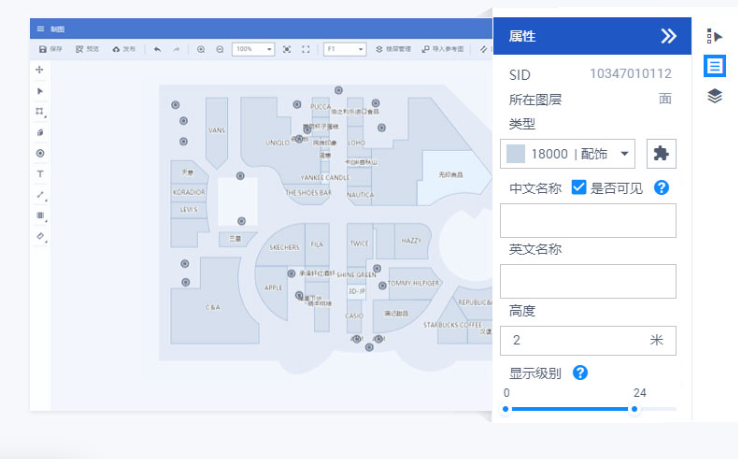Screen dimensions: 738x459
Task: Open the layers stack icon on right sidebar
Action: click(x=715, y=96)
